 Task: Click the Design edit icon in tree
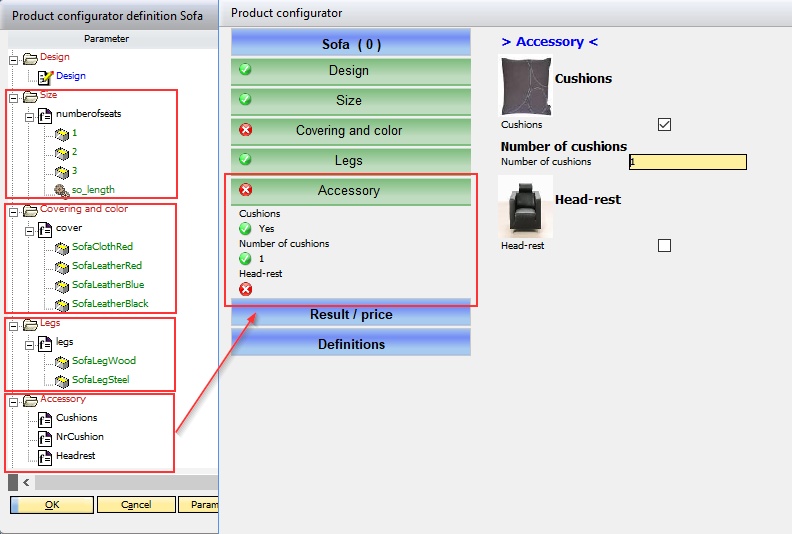point(45,76)
